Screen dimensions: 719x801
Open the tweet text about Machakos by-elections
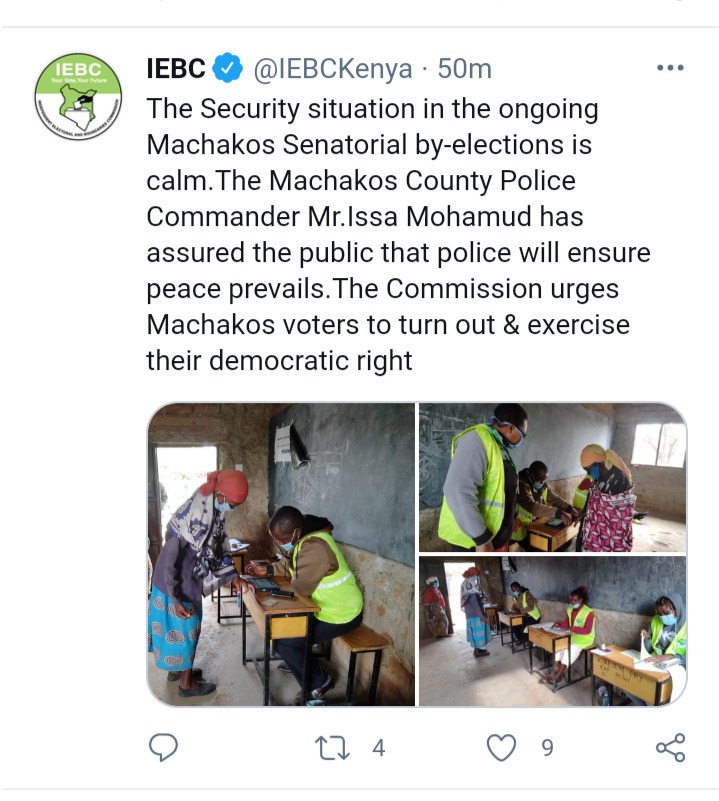[399, 234]
